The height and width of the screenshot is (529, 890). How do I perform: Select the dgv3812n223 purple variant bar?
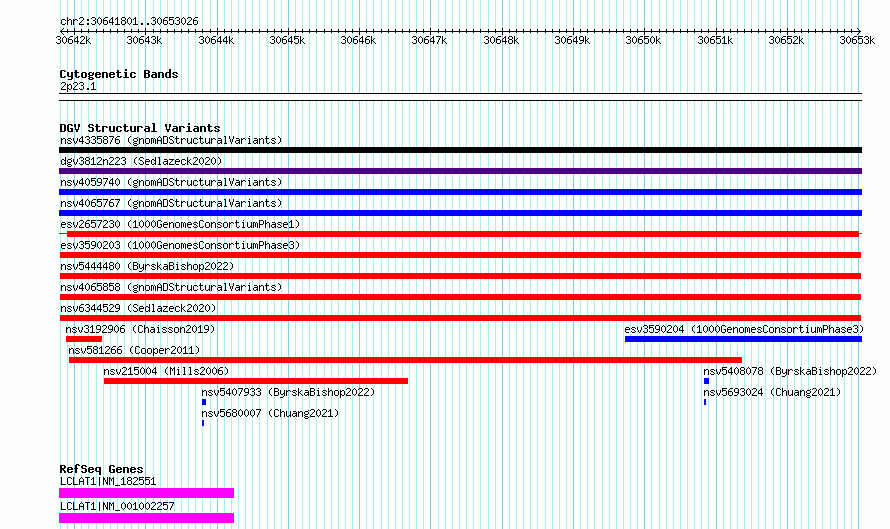click(x=460, y=171)
